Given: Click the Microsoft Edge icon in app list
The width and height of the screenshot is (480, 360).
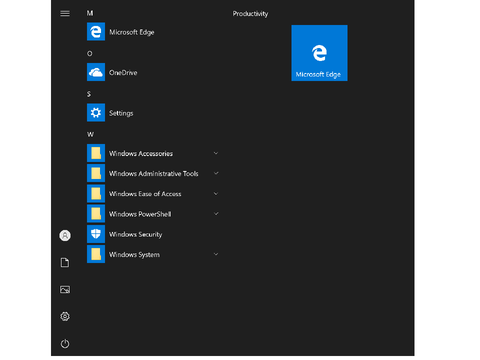Looking at the screenshot, I should tap(96, 32).
